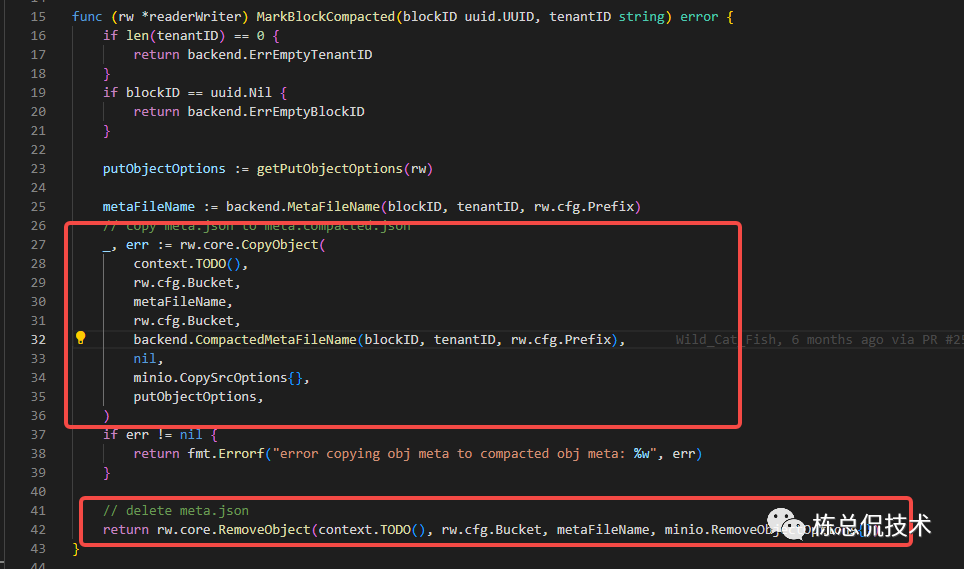Click line number 23 in the gutter
The image size is (964, 569).
38,168
